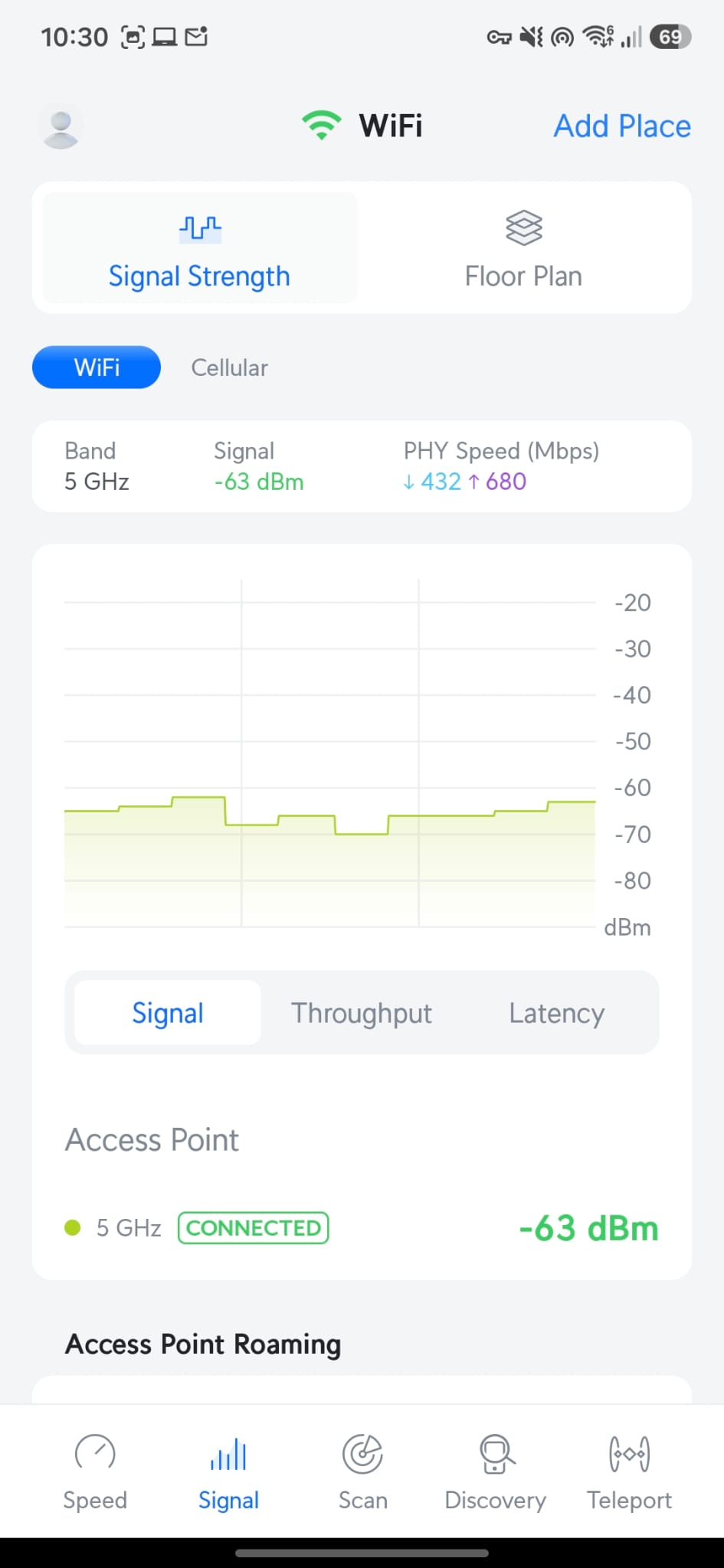The width and height of the screenshot is (724, 1568).
Task: Open the user profile avatar
Action: (61, 126)
